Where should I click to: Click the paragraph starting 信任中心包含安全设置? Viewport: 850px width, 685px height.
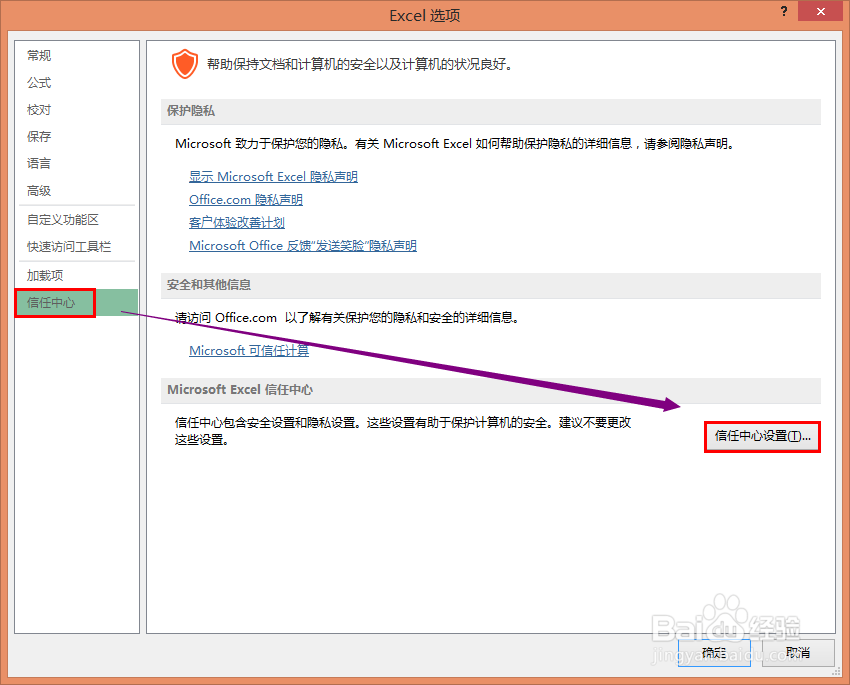pos(403,431)
